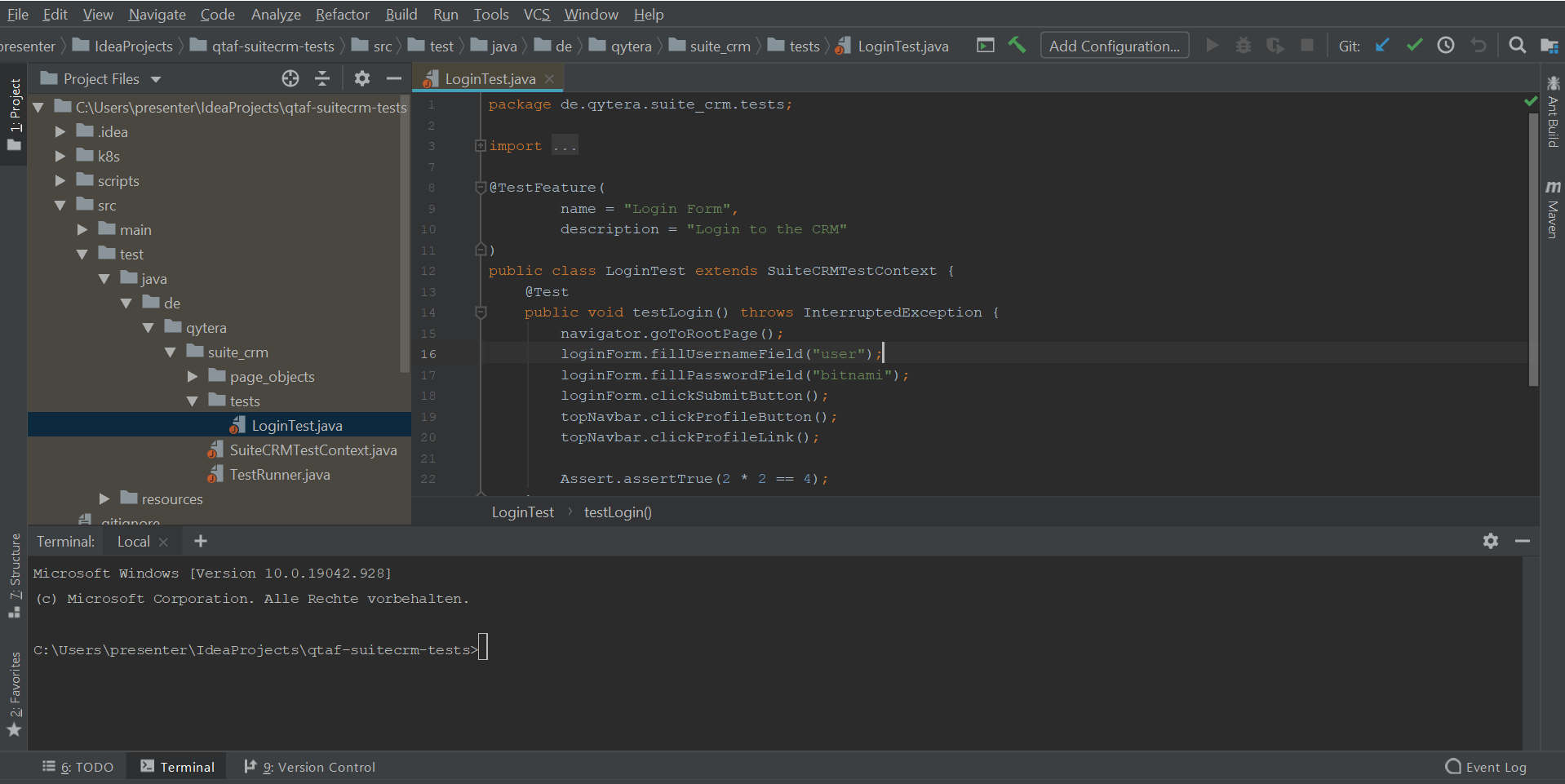Collapse all in the Project panel
Viewport: 1565px width, 784px height.
[x=322, y=78]
